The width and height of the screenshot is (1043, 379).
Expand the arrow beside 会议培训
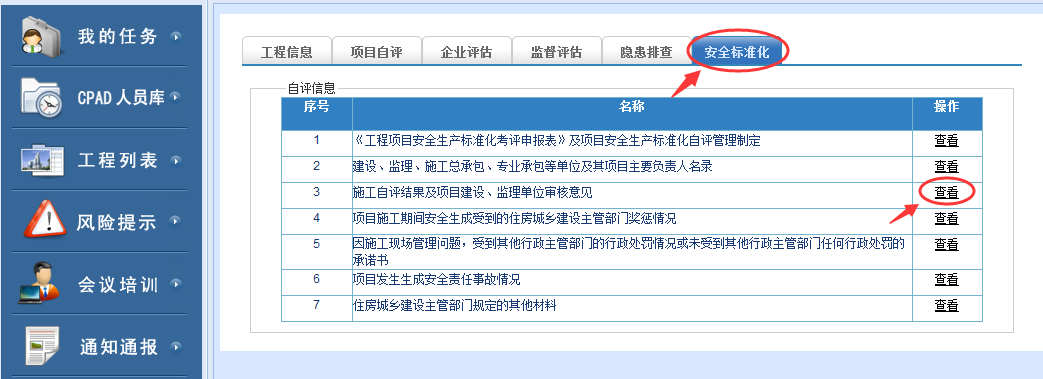pyautogui.click(x=176, y=284)
